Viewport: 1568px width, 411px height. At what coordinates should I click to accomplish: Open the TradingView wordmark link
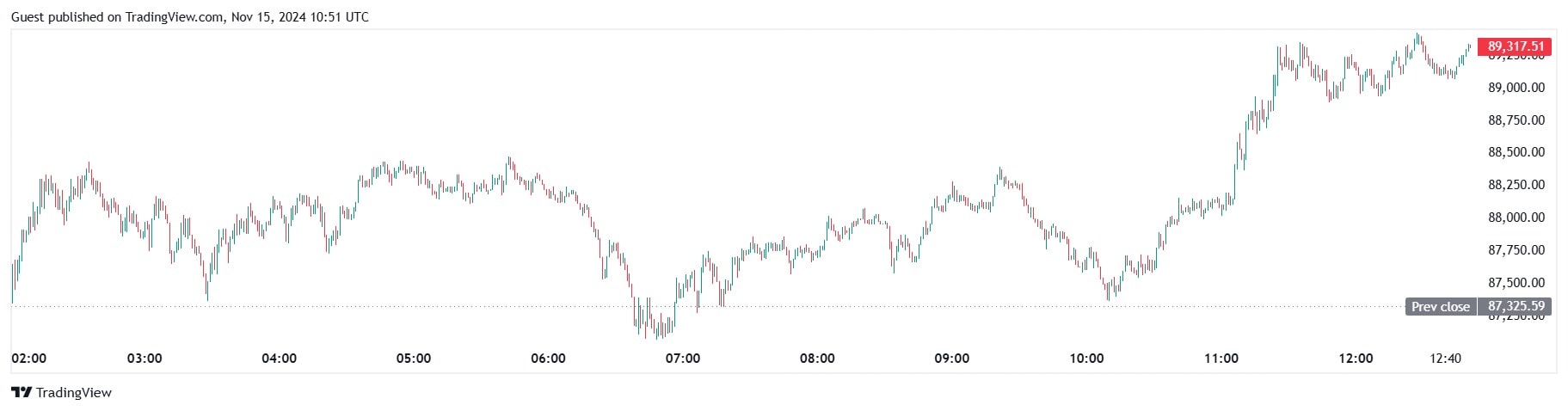click(74, 393)
